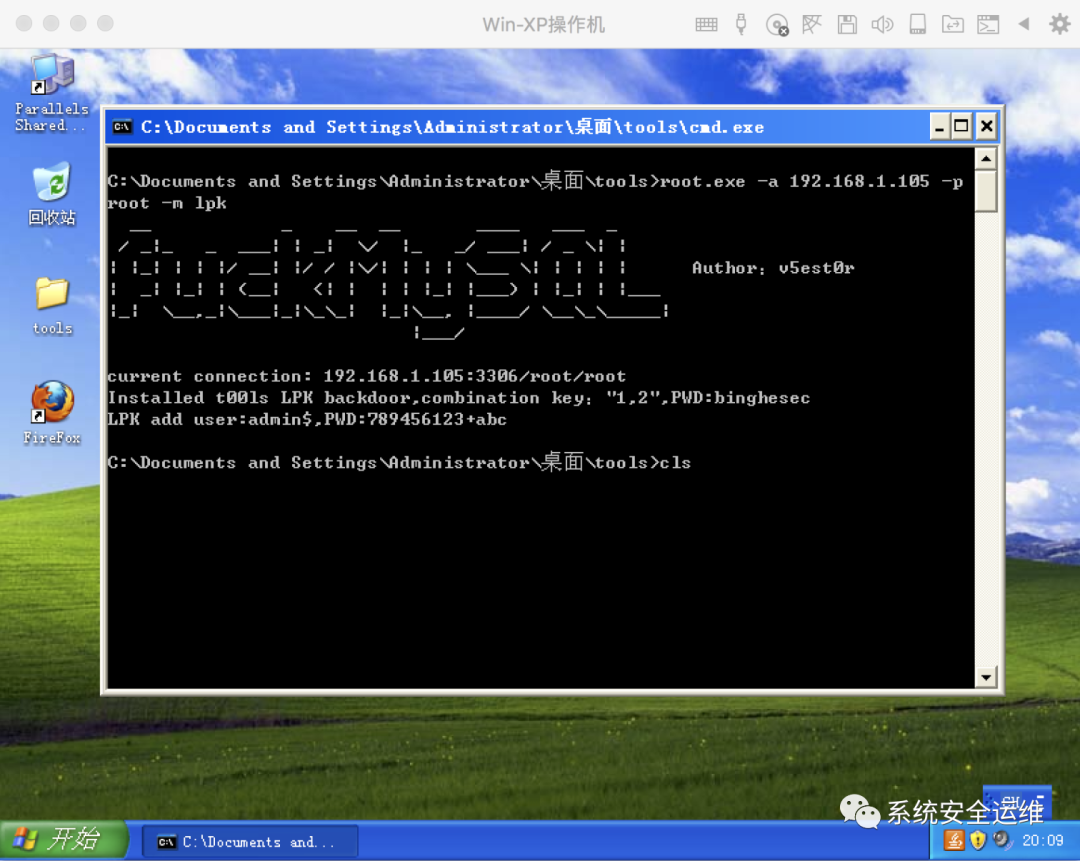The width and height of the screenshot is (1080, 861).
Task: Open the Start (开始) menu button
Action: (x=63, y=840)
